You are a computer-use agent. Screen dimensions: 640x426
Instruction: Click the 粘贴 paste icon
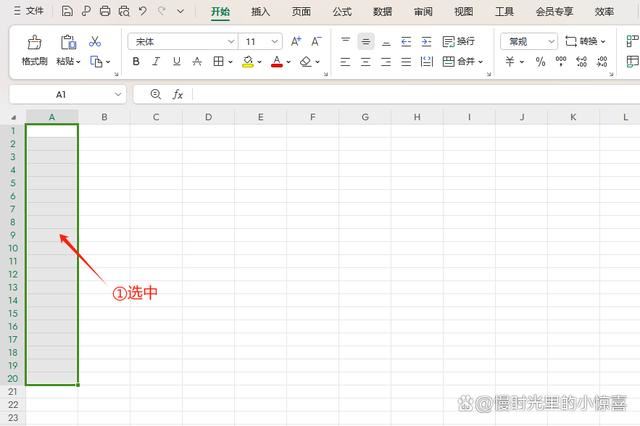pos(68,42)
